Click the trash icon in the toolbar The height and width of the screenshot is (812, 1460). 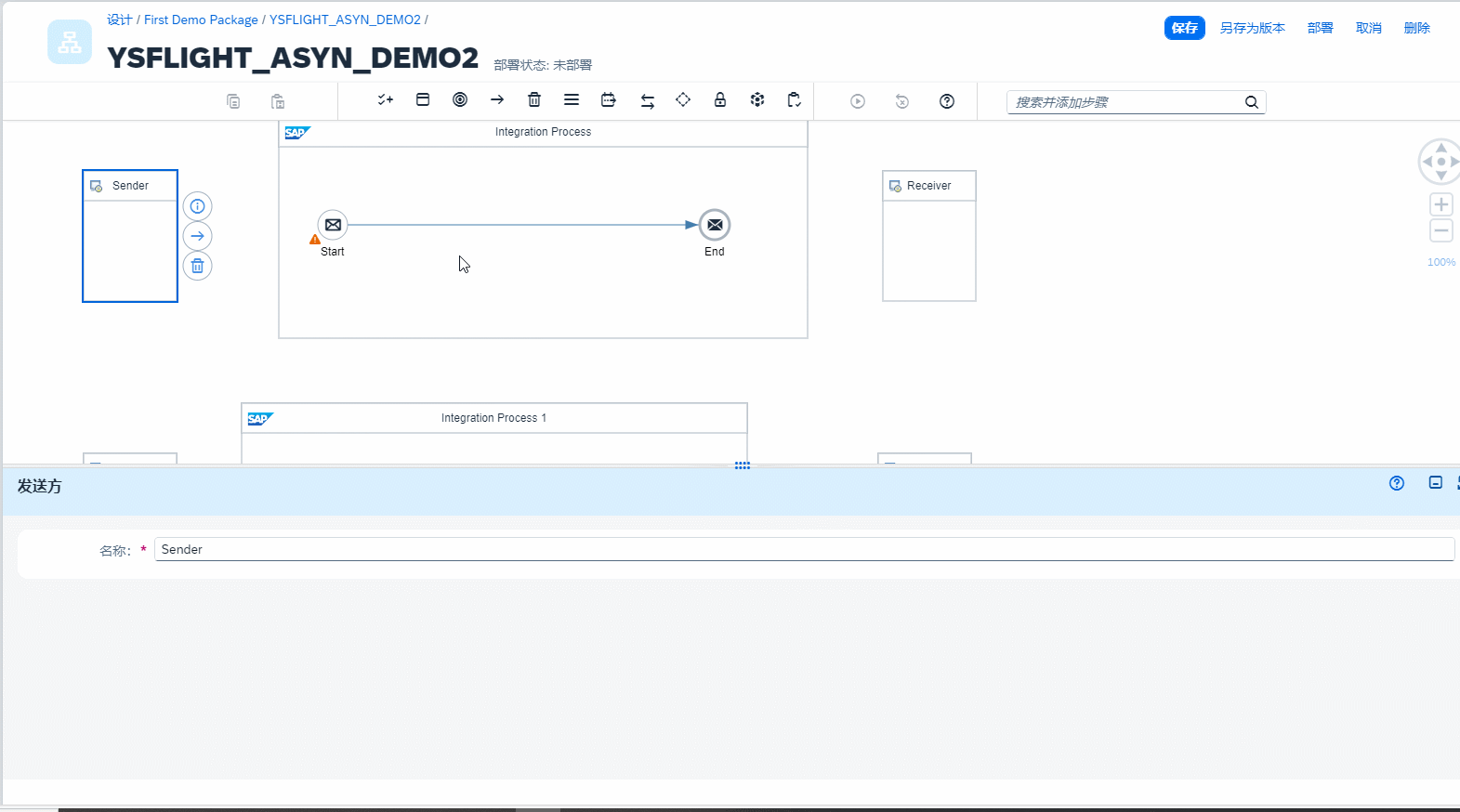coord(534,100)
